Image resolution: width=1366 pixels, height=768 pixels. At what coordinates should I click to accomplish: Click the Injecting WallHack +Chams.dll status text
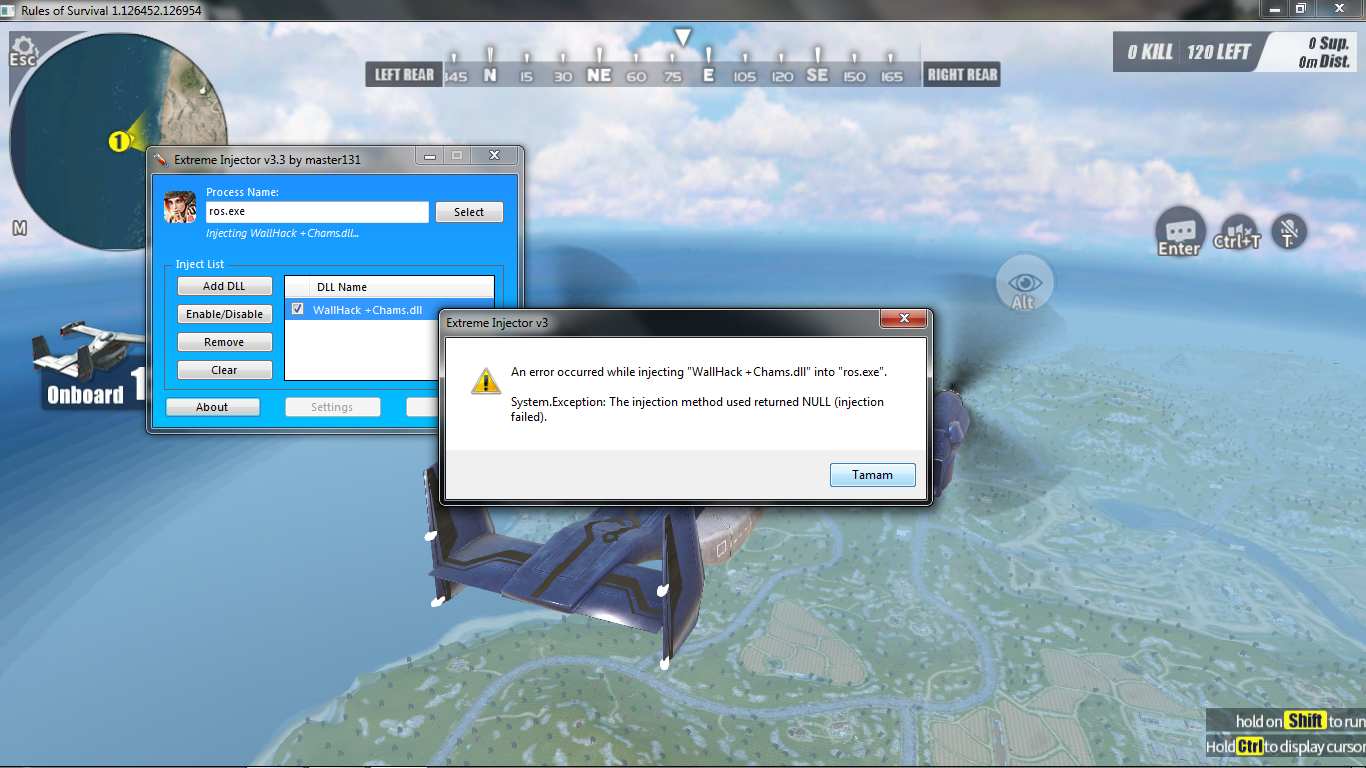click(x=282, y=233)
